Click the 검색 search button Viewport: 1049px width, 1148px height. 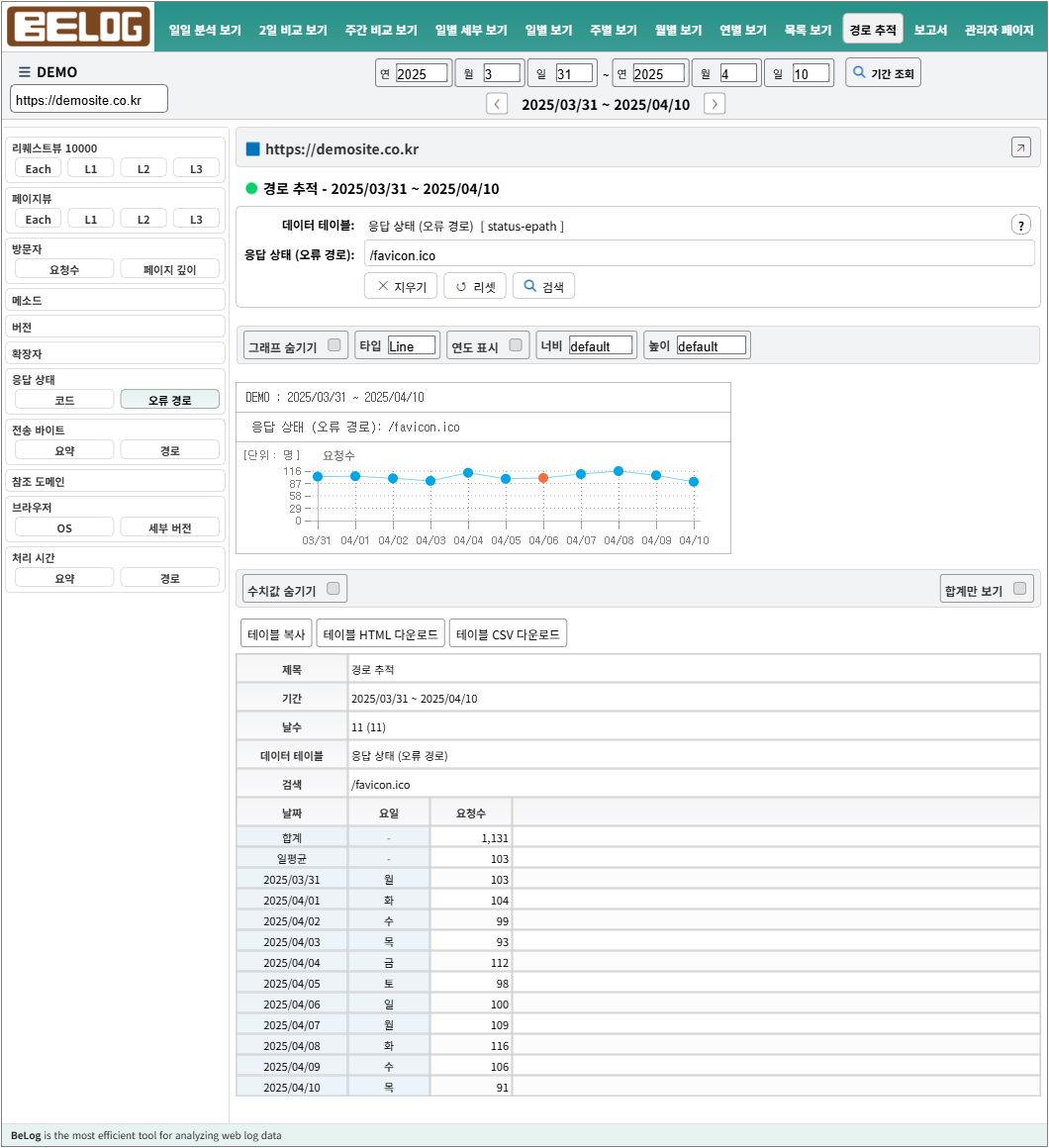[543, 286]
